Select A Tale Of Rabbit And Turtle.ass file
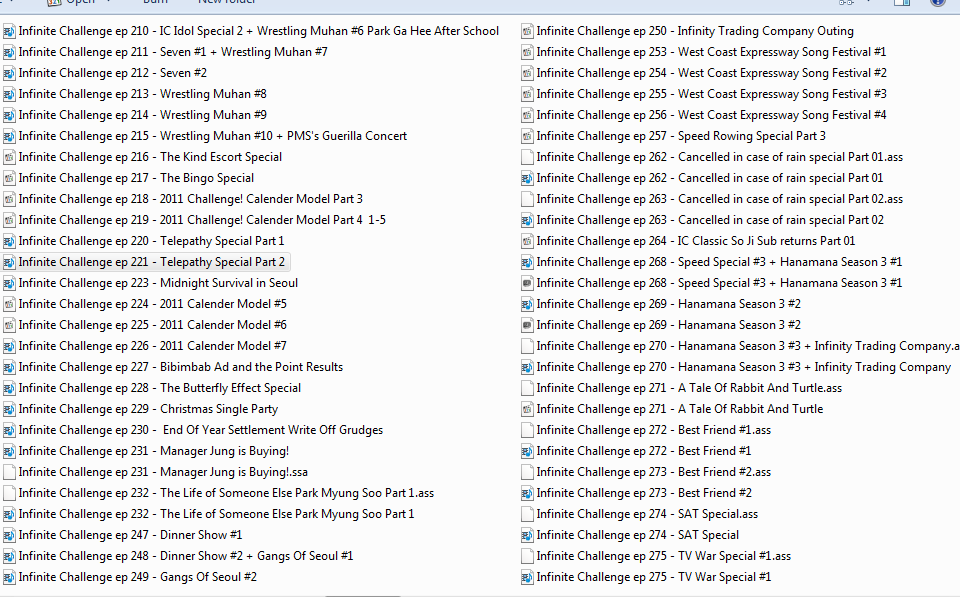Image resolution: width=960 pixels, height=597 pixels. pos(688,388)
